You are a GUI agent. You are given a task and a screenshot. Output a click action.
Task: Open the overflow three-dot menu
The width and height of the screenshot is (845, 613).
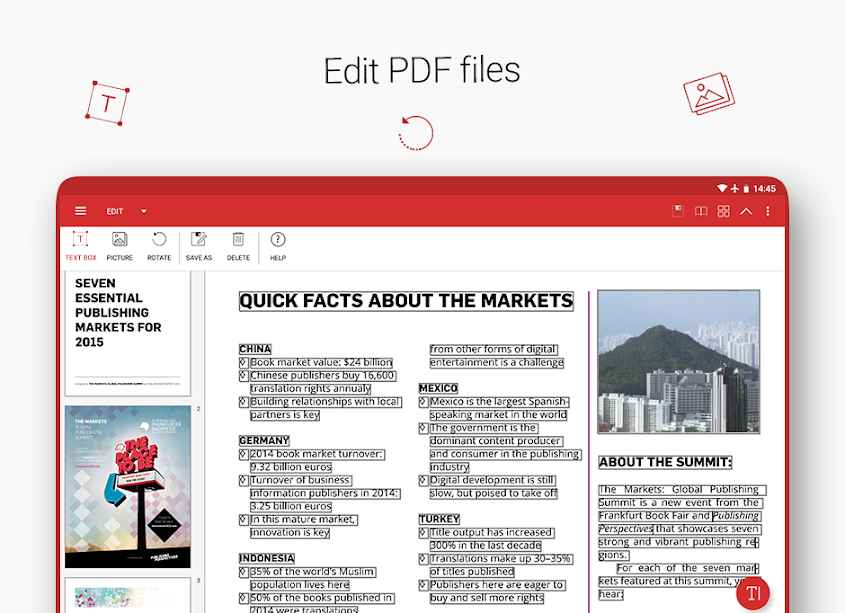(x=768, y=211)
